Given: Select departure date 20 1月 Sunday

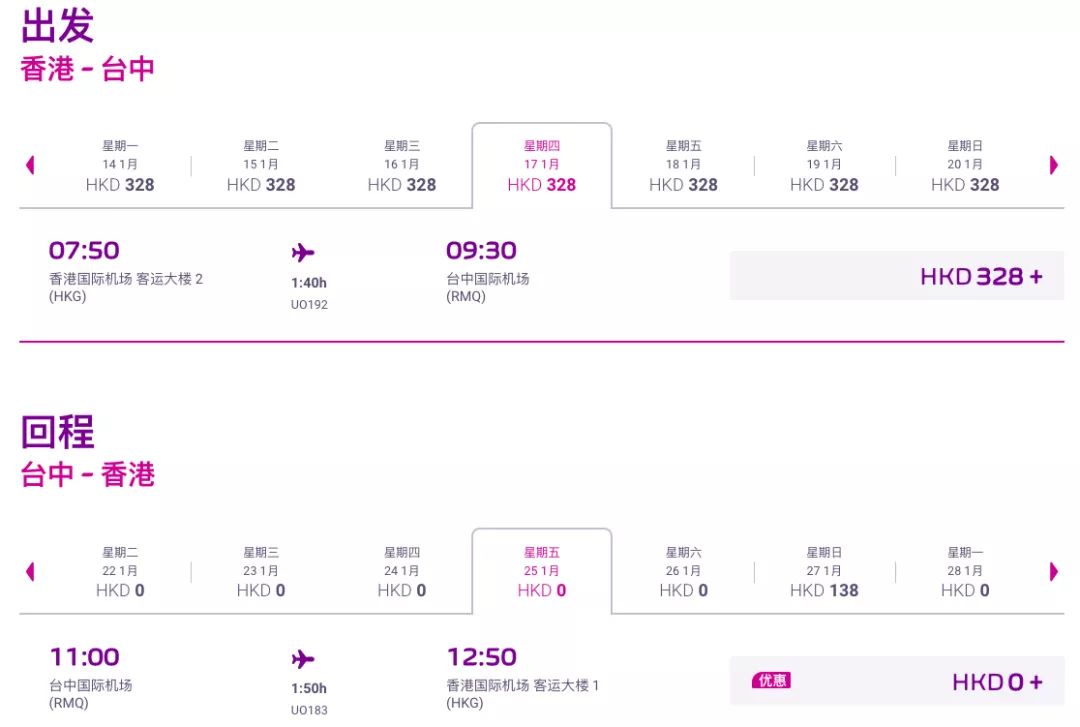Looking at the screenshot, I should [x=965, y=166].
